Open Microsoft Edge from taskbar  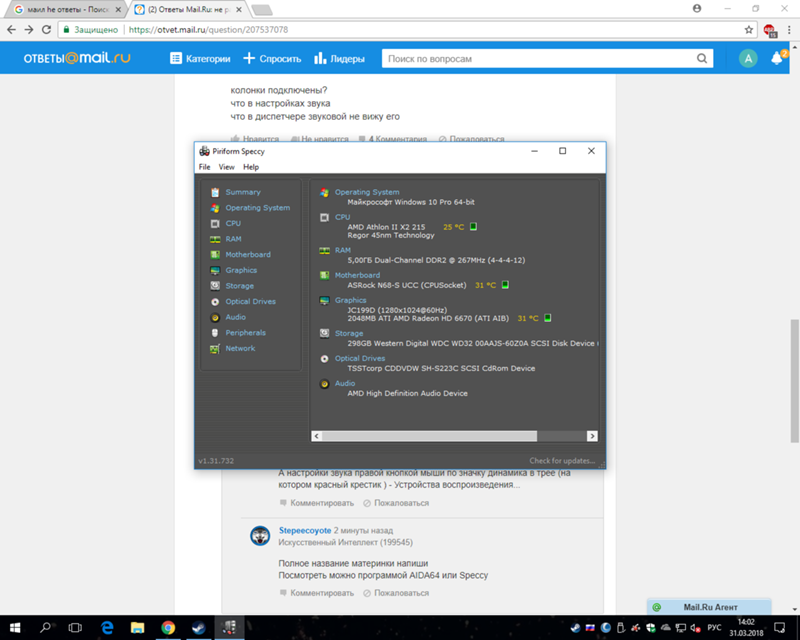click(107, 628)
